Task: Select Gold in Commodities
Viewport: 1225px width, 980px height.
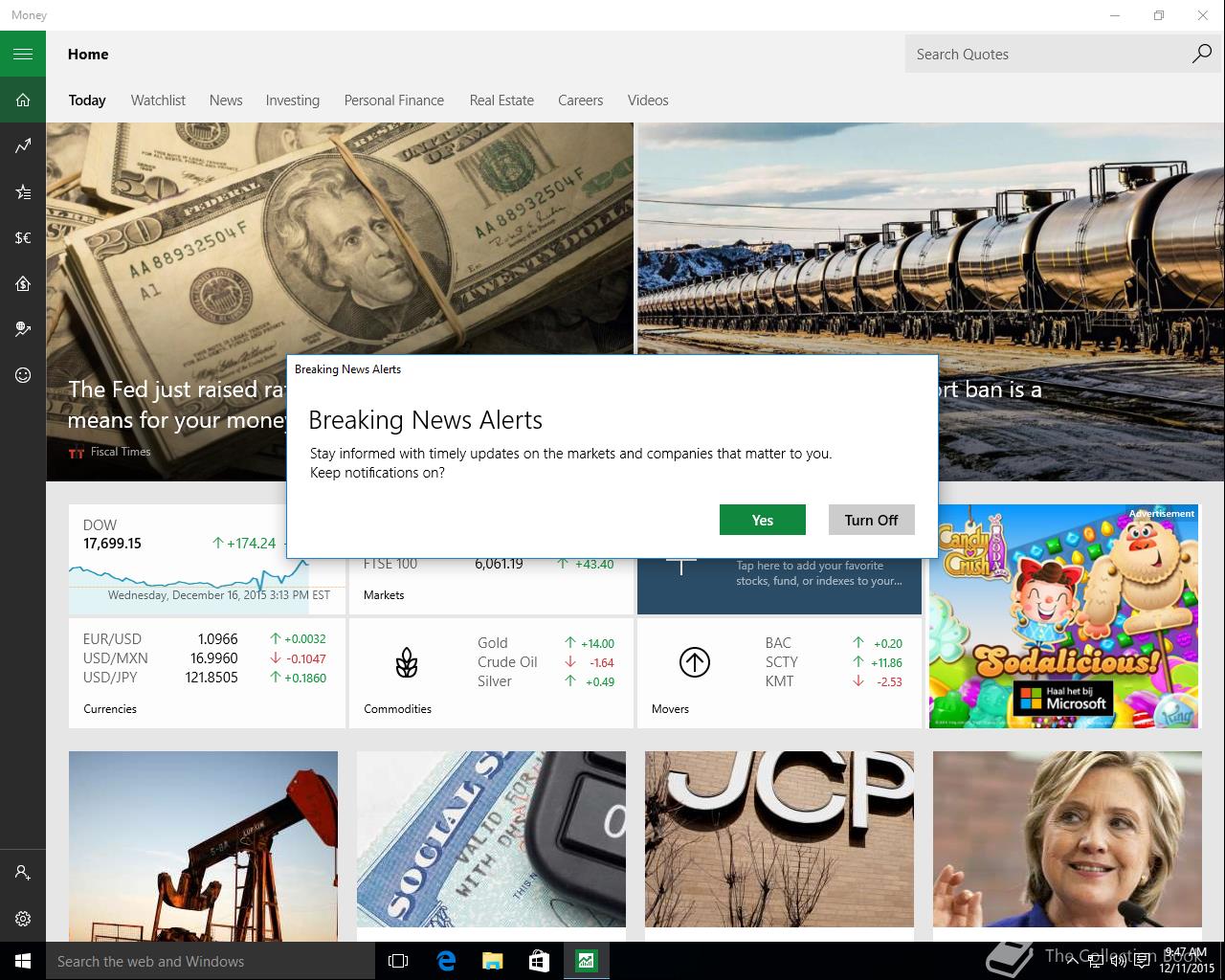Action: 546,643
